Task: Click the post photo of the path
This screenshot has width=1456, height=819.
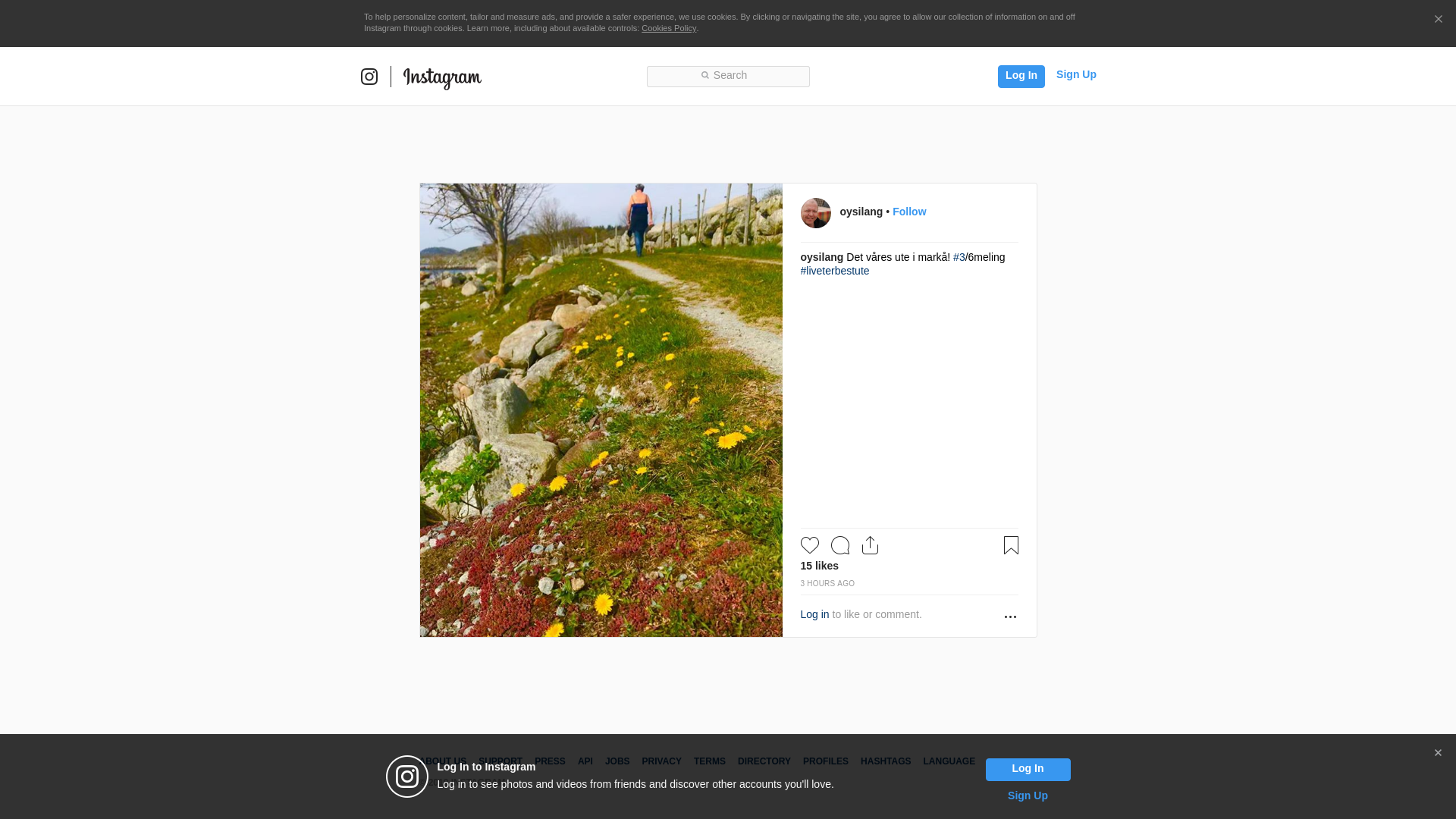Action: pos(601,409)
